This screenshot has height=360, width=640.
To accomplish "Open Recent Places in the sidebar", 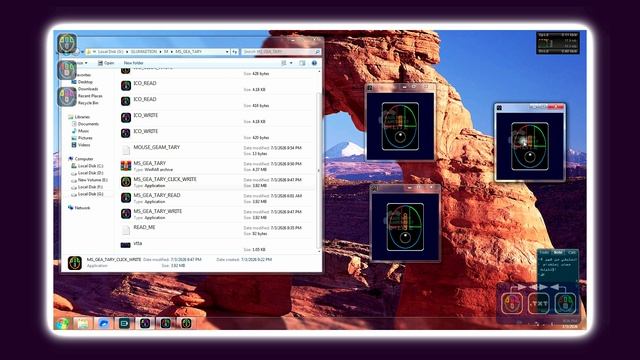I will tap(90, 96).
